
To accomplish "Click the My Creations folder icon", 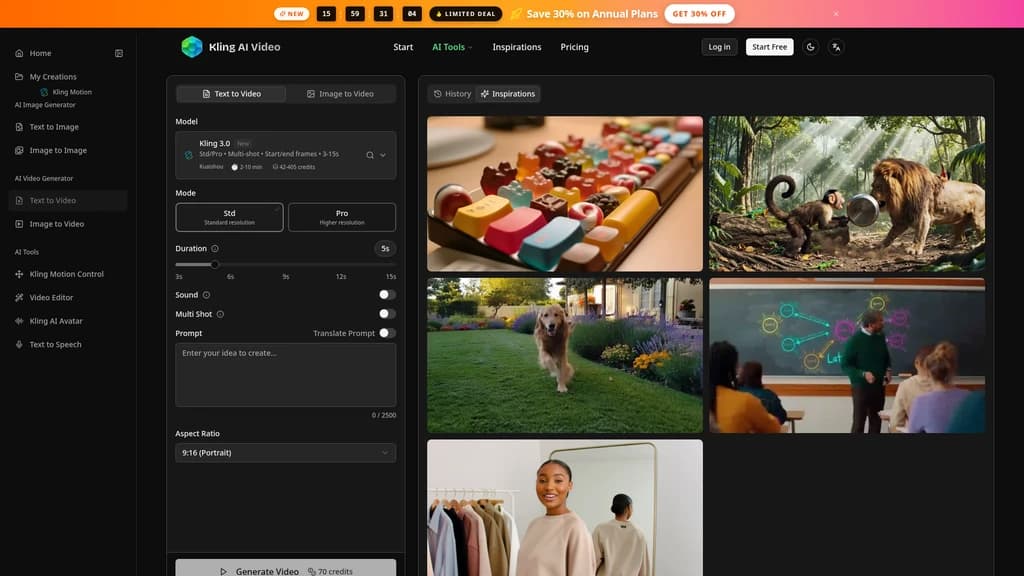I will 19,76.
